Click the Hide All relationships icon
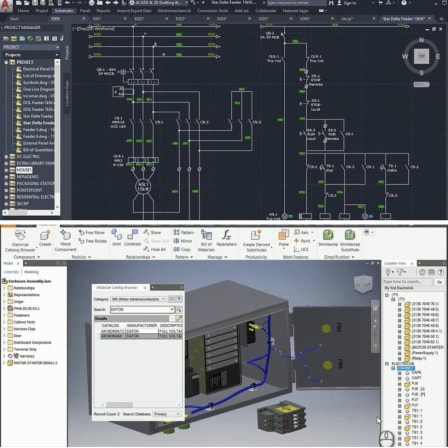Screen dimensions: 448x448 pos(154,249)
